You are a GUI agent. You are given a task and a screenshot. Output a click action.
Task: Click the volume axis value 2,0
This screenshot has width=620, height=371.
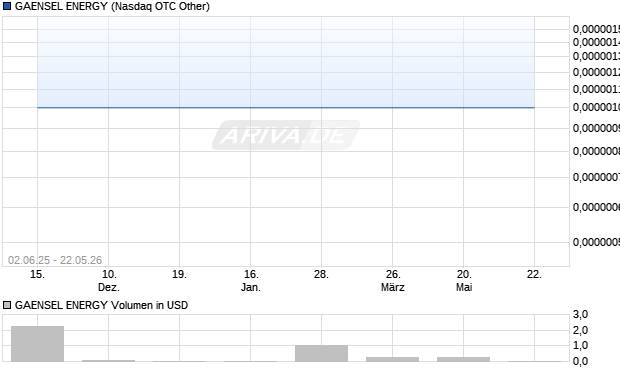pyautogui.click(x=580, y=330)
